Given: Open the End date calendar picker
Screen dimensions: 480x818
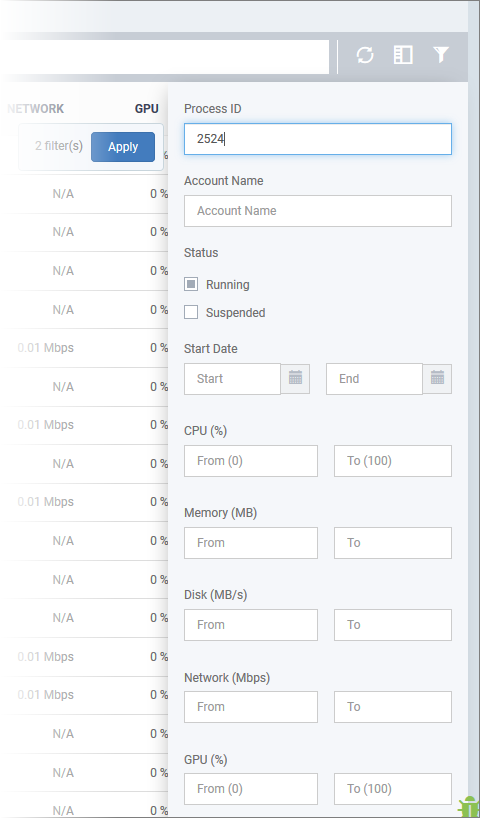Looking at the screenshot, I should coord(437,379).
